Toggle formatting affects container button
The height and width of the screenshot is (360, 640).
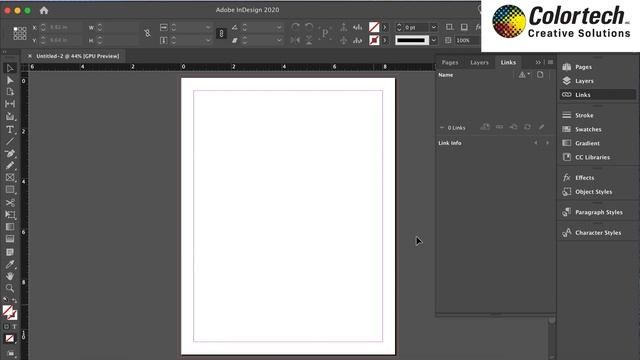pos(6,327)
